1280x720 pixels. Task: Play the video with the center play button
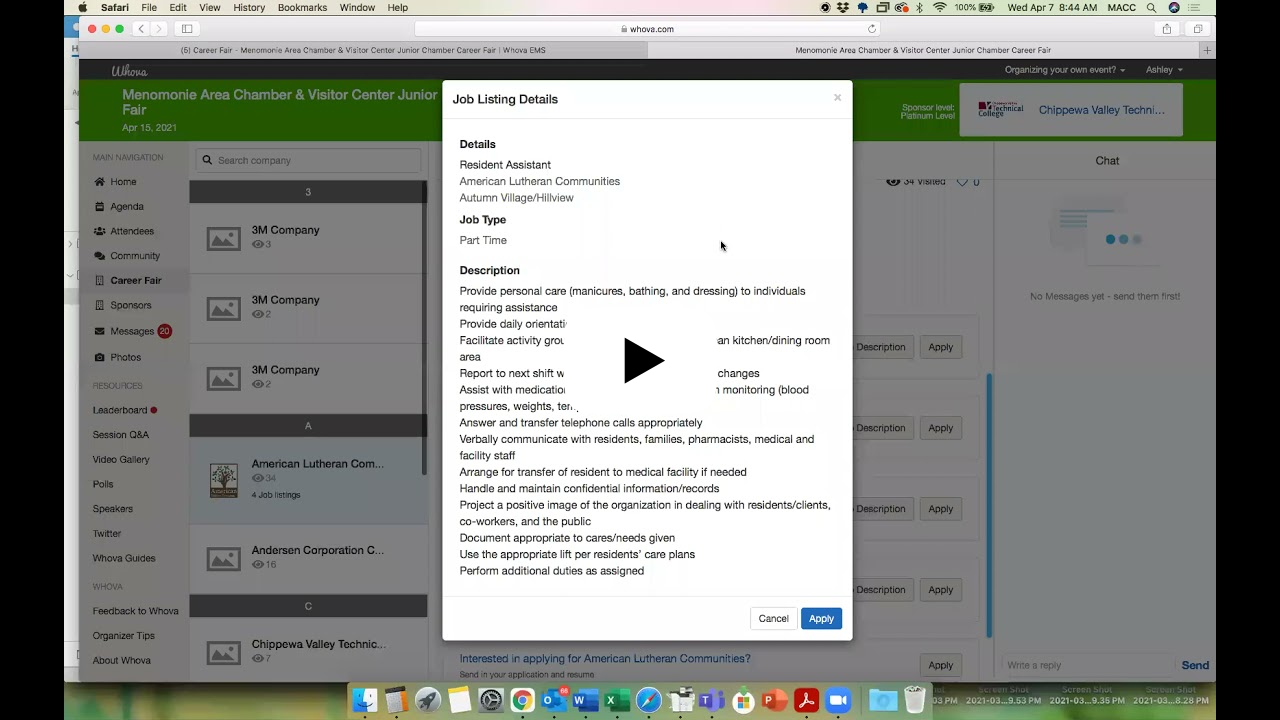[x=643, y=361]
